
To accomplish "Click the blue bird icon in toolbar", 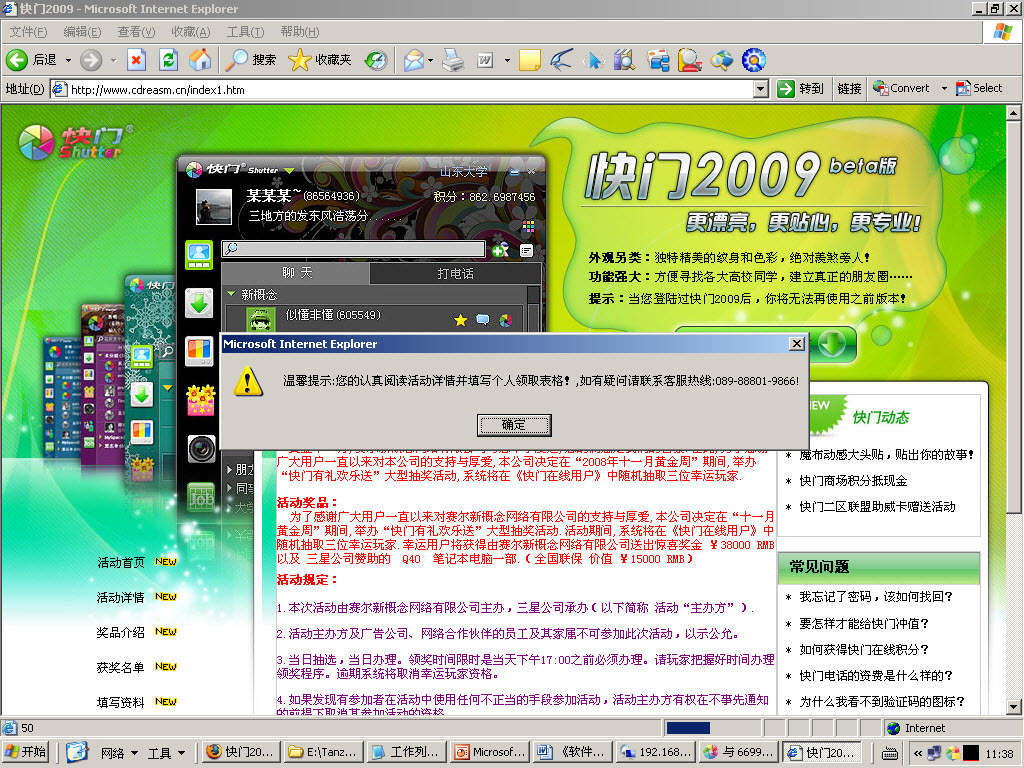I will (561, 60).
